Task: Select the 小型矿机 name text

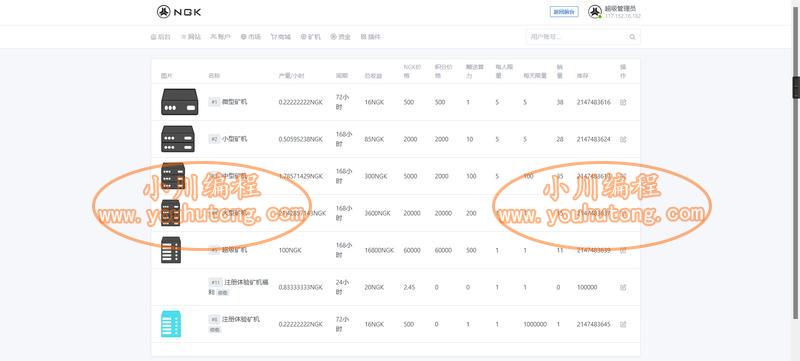Action: pyautogui.click(x=235, y=139)
